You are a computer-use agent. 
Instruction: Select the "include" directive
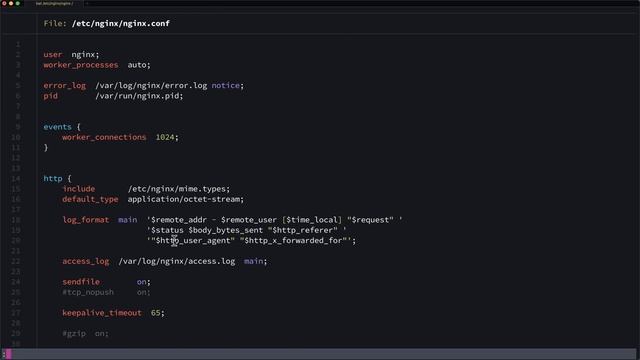79,189
